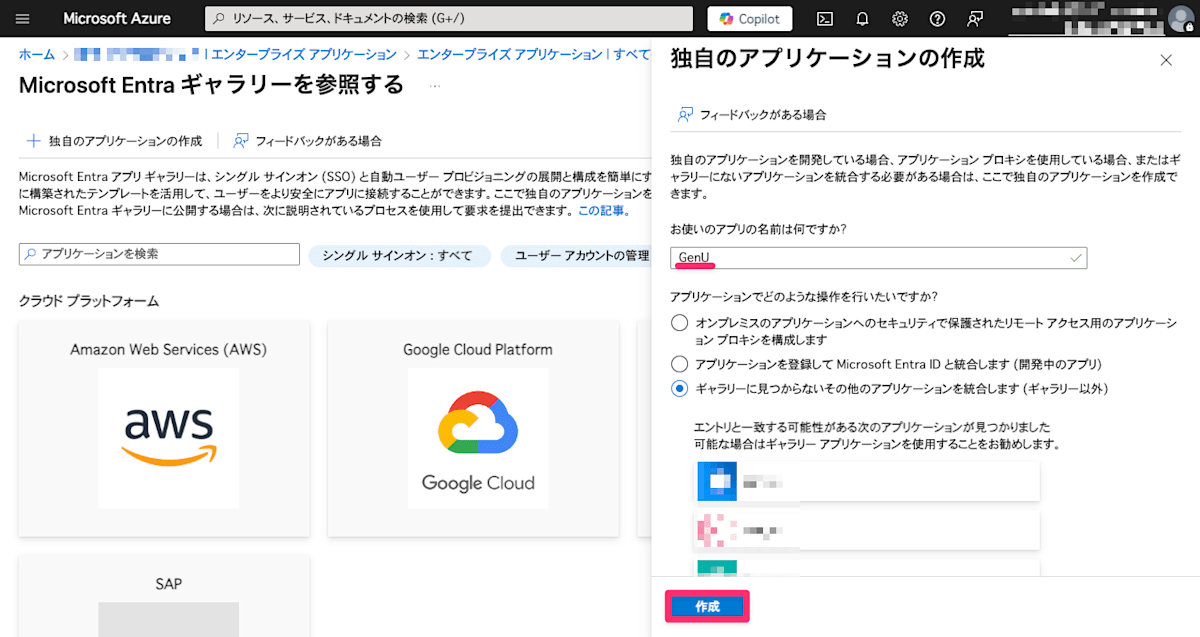This screenshot has width=1200, height=637.
Task: Open the first suggested gallery application
Action: click(x=867, y=481)
